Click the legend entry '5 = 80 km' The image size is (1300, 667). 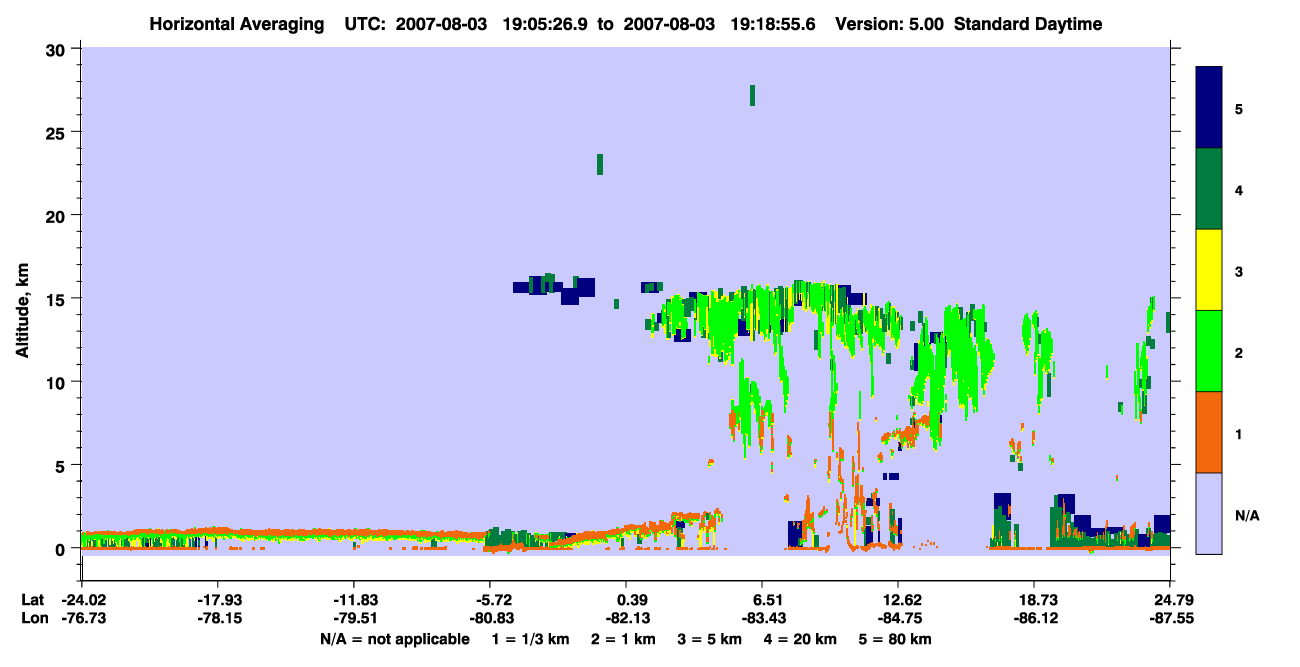click(894, 639)
